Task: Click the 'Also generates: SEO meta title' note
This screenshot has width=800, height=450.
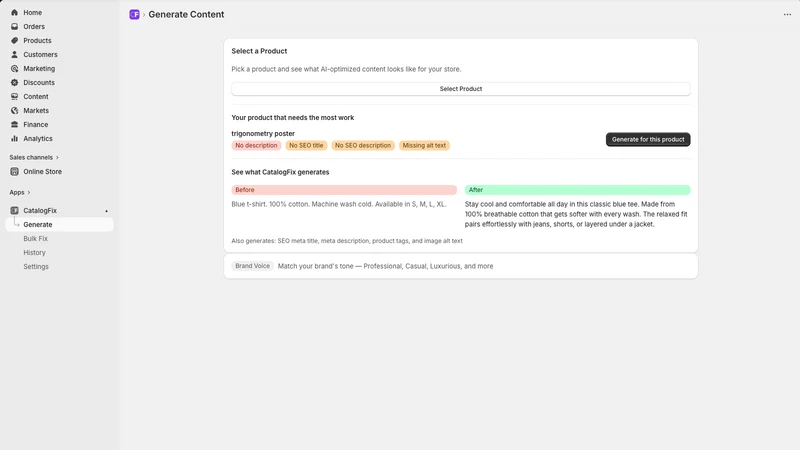Action: 347,241
